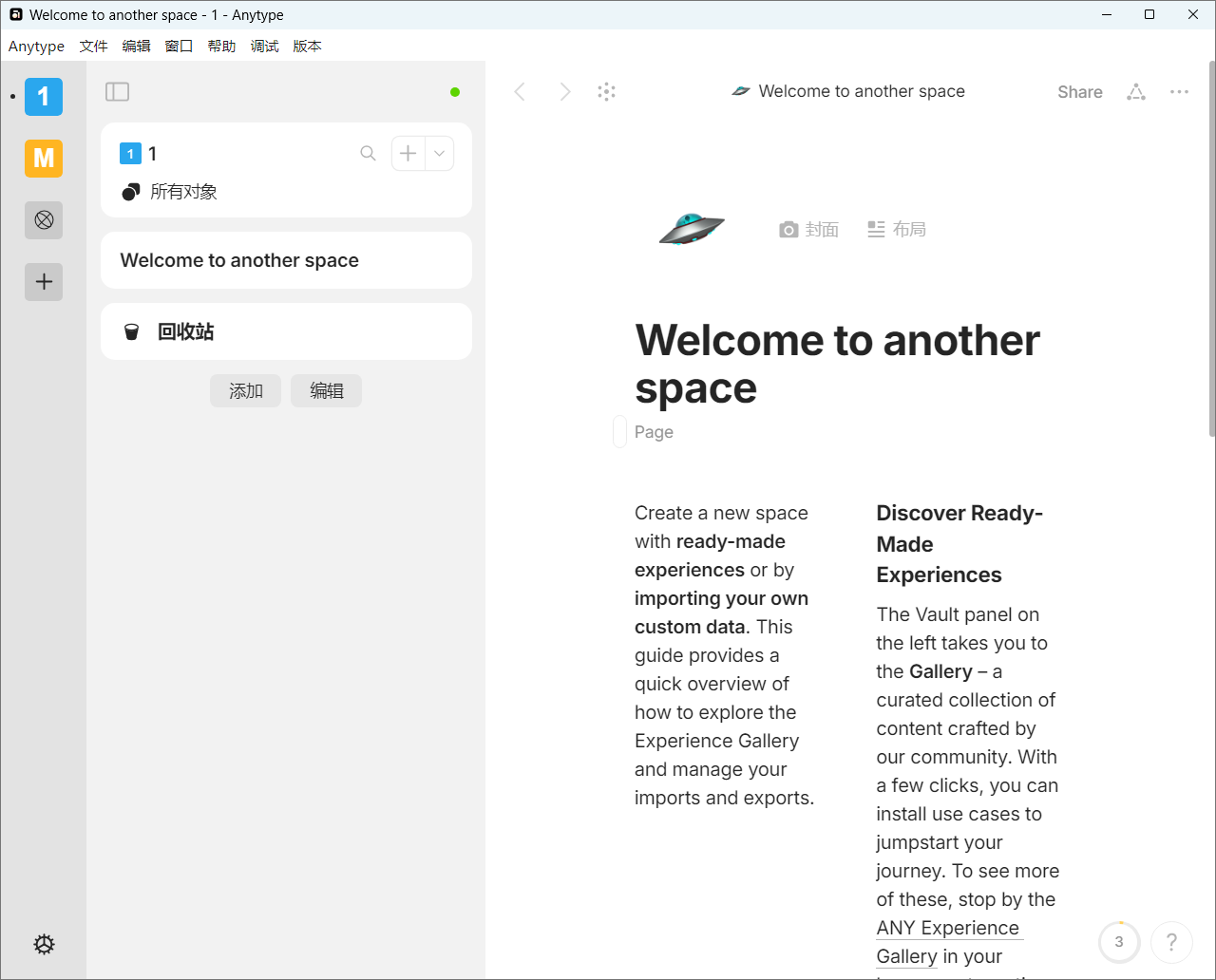Image resolution: width=1216 pixels, height=980 pixels.
Task: Click the checkbox beside Page label
Action: pyautogui.click(x=619, y=431)
